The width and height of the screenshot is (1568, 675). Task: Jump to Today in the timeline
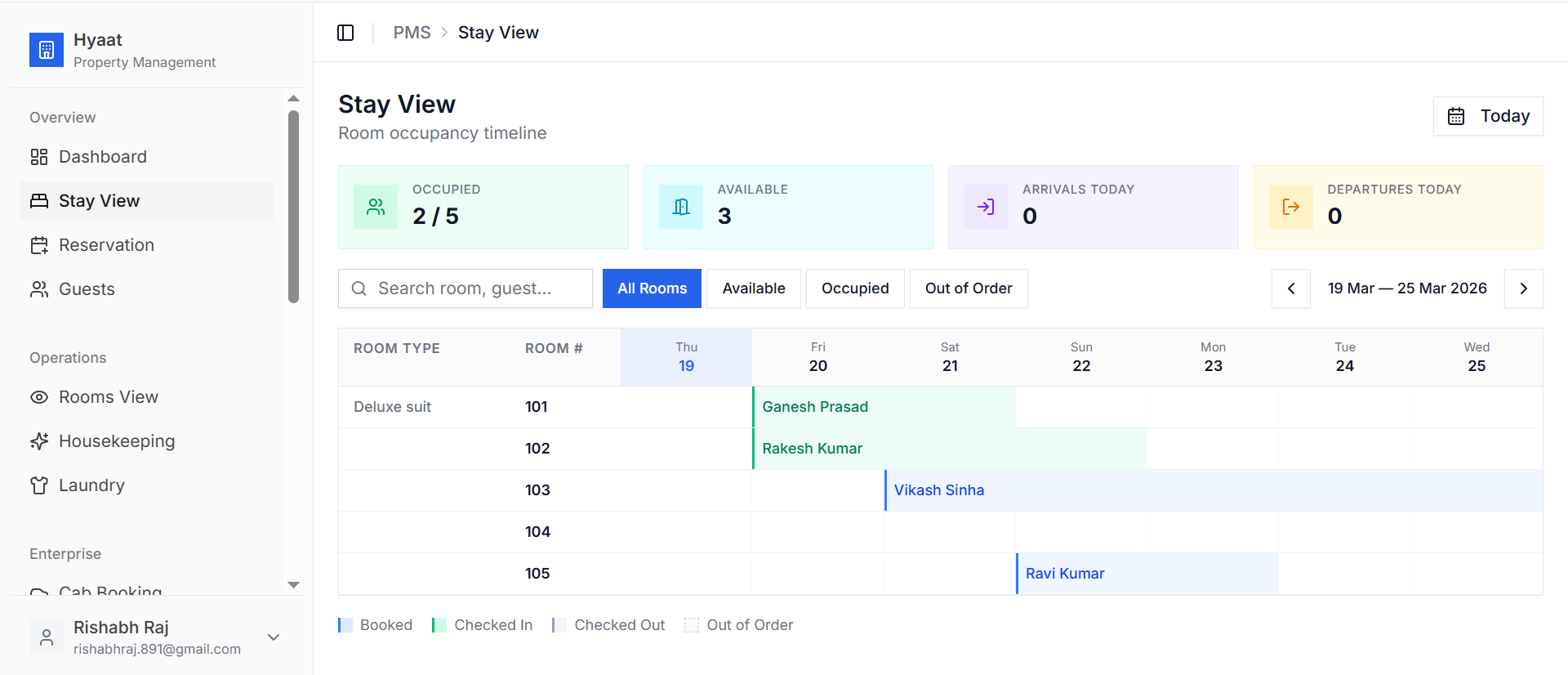tap(1488, 116)
